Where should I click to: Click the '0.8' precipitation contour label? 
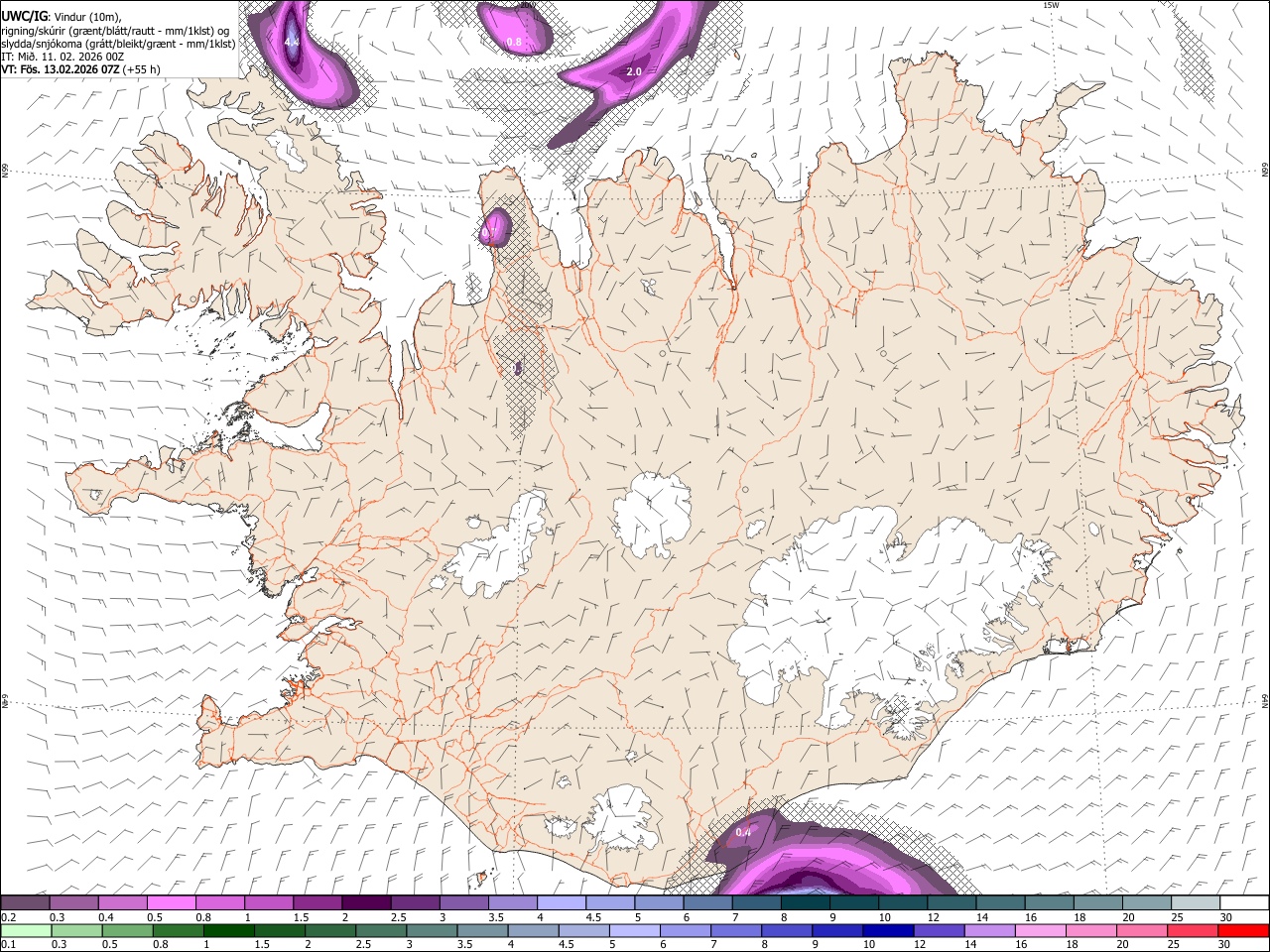tap(514, 42)
